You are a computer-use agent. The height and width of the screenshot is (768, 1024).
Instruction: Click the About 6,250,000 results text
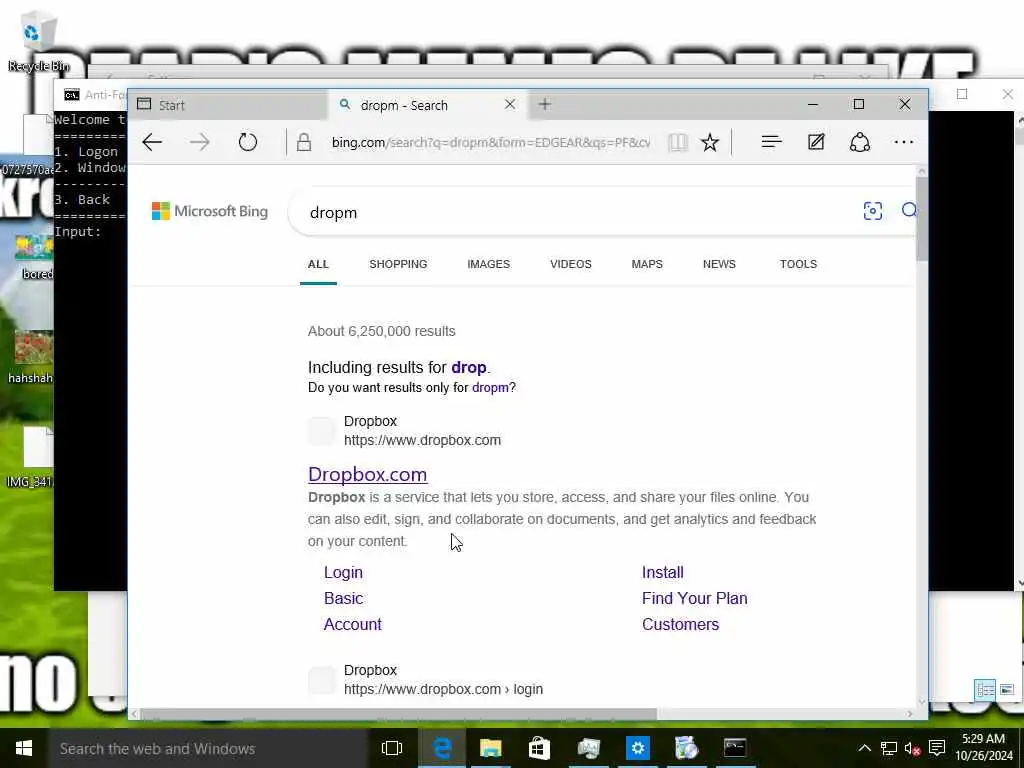tap(381, 331)
